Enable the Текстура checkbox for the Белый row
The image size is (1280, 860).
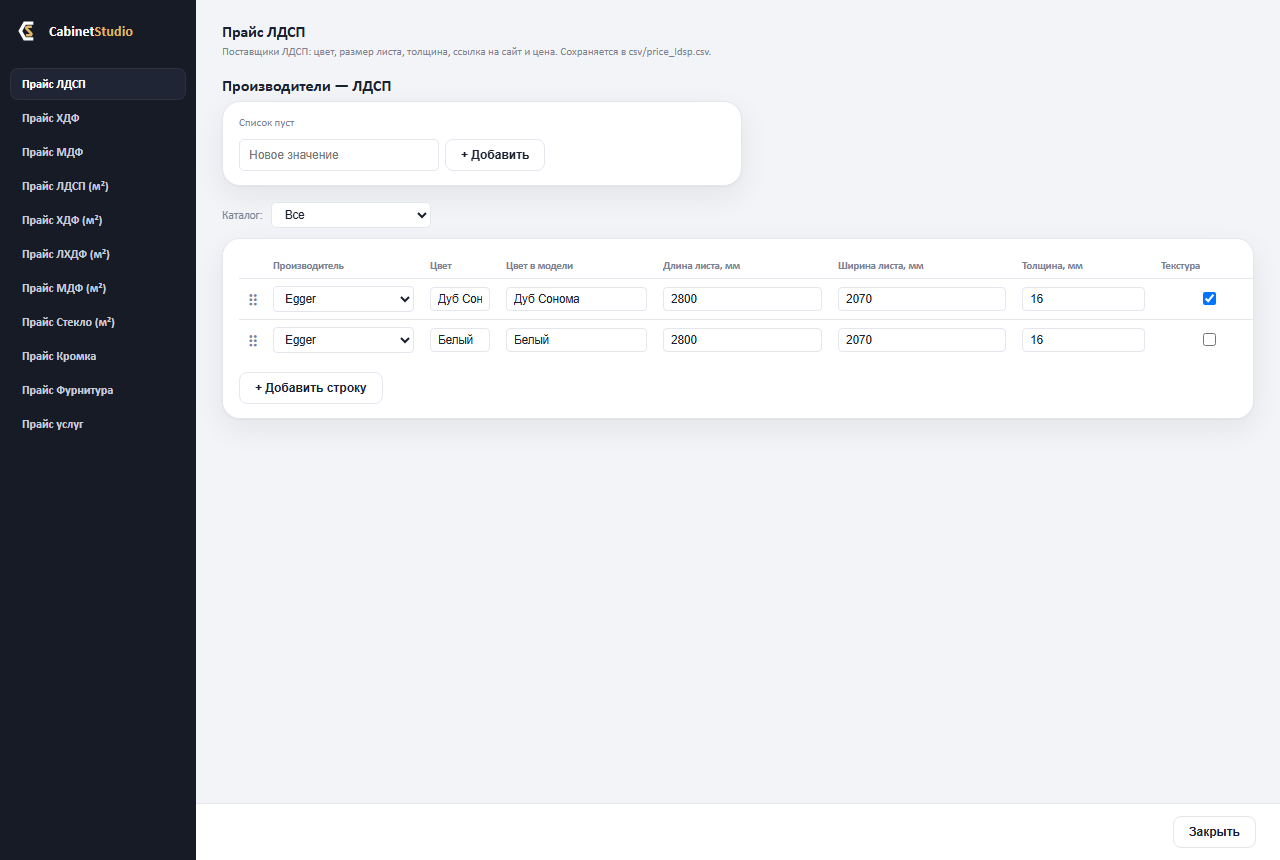(1209, 339)
